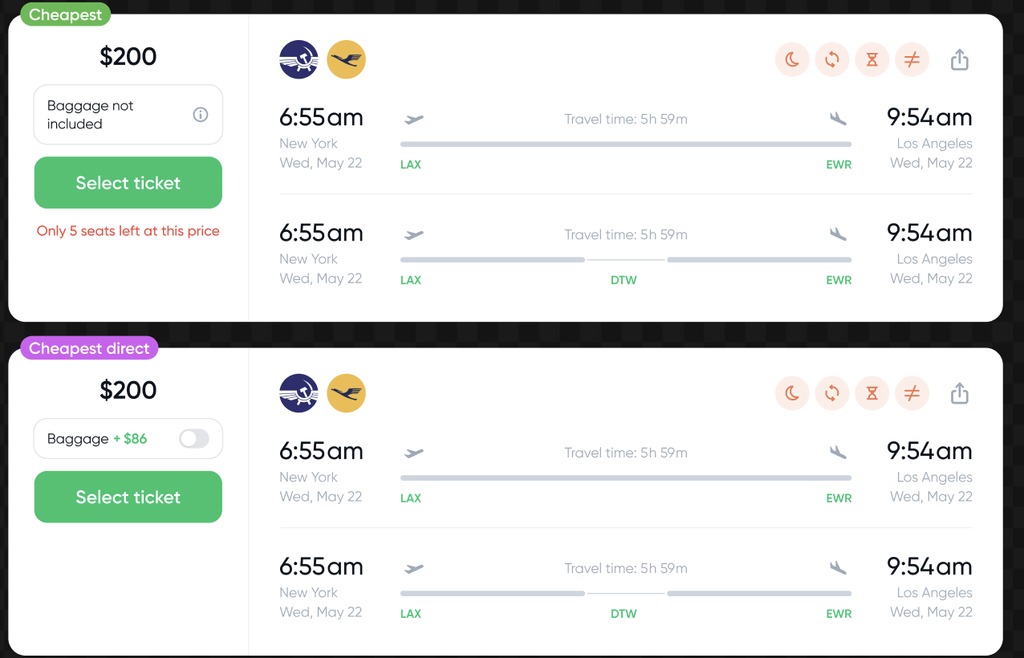
Task: Click the hourglass icon in Cheapest direct card
Action: point(872,394)
